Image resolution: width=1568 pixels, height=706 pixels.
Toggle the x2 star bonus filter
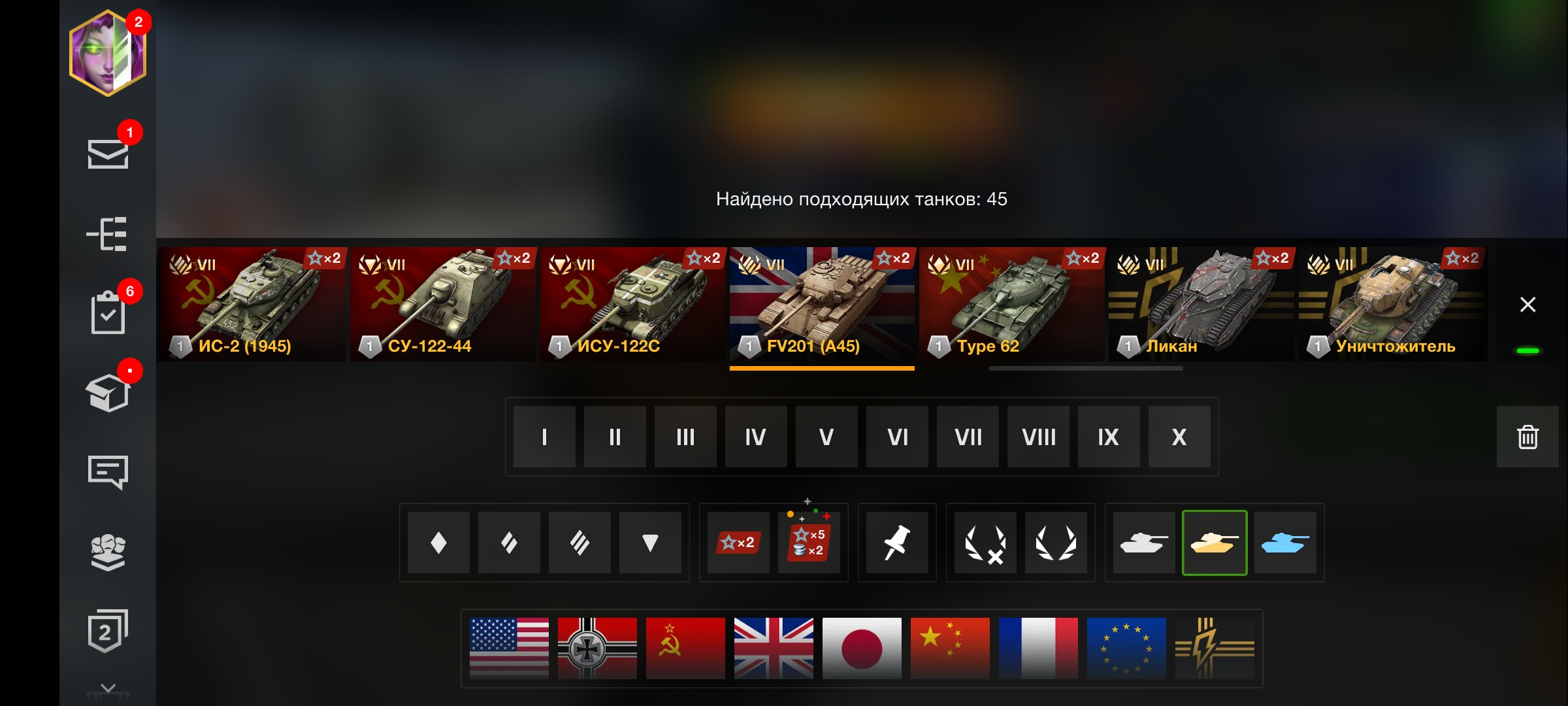click(738, 543)
